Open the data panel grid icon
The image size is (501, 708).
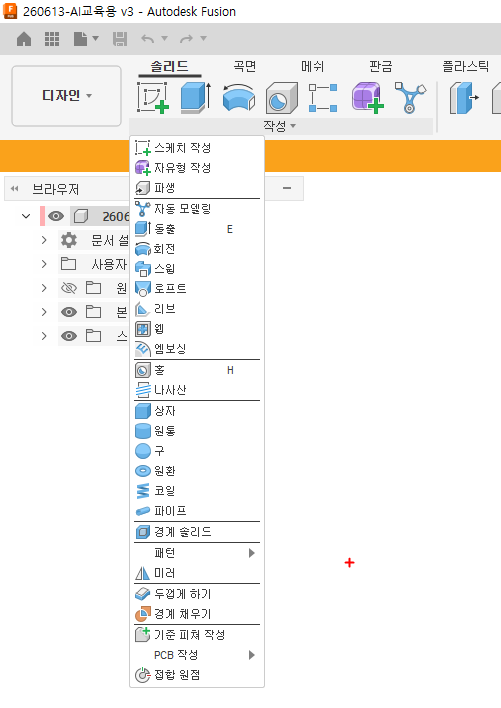[x=52, y=39]
